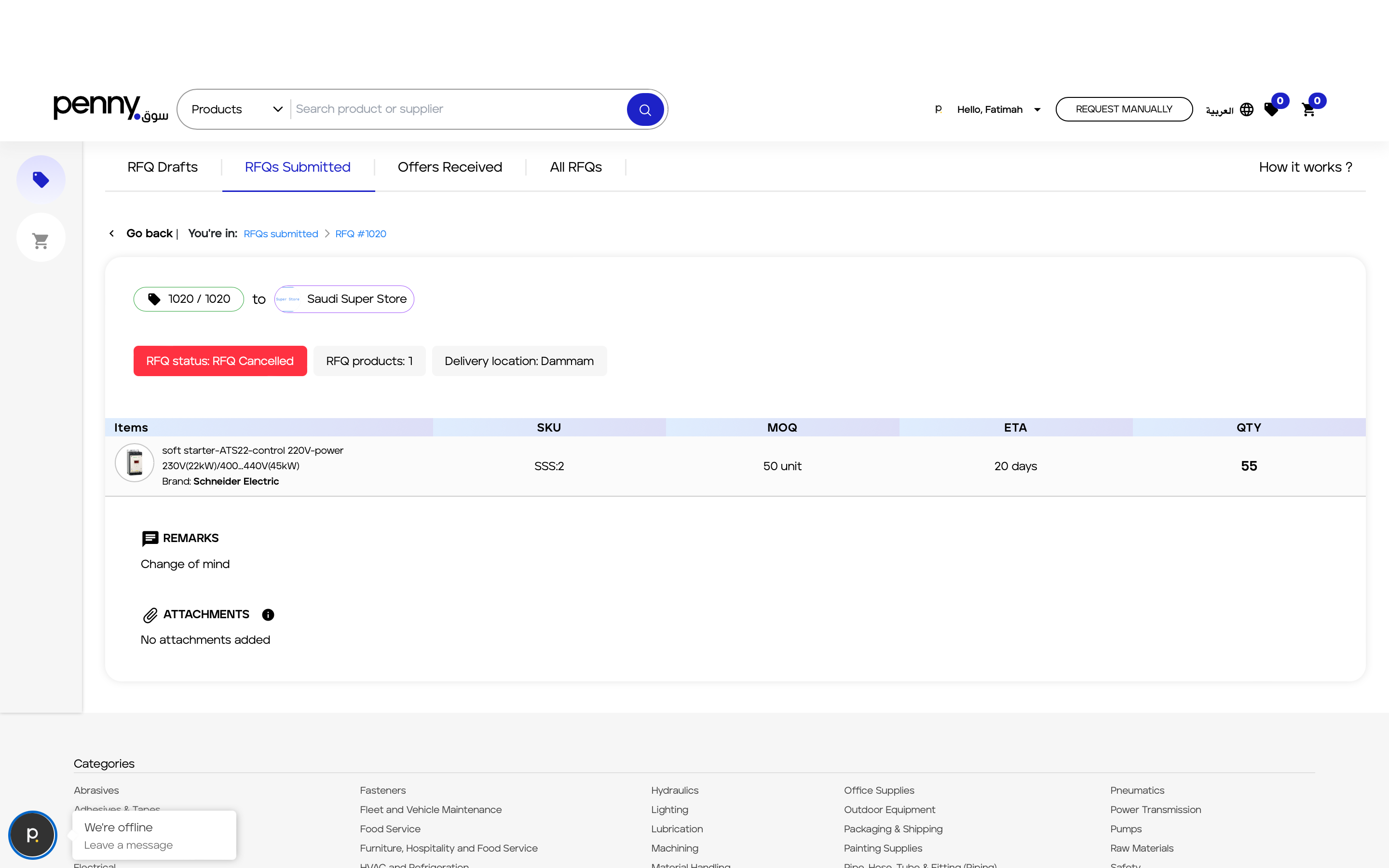1389x868 pixels.
Task: Click the globe language icon
Action: pos(1247,109)
